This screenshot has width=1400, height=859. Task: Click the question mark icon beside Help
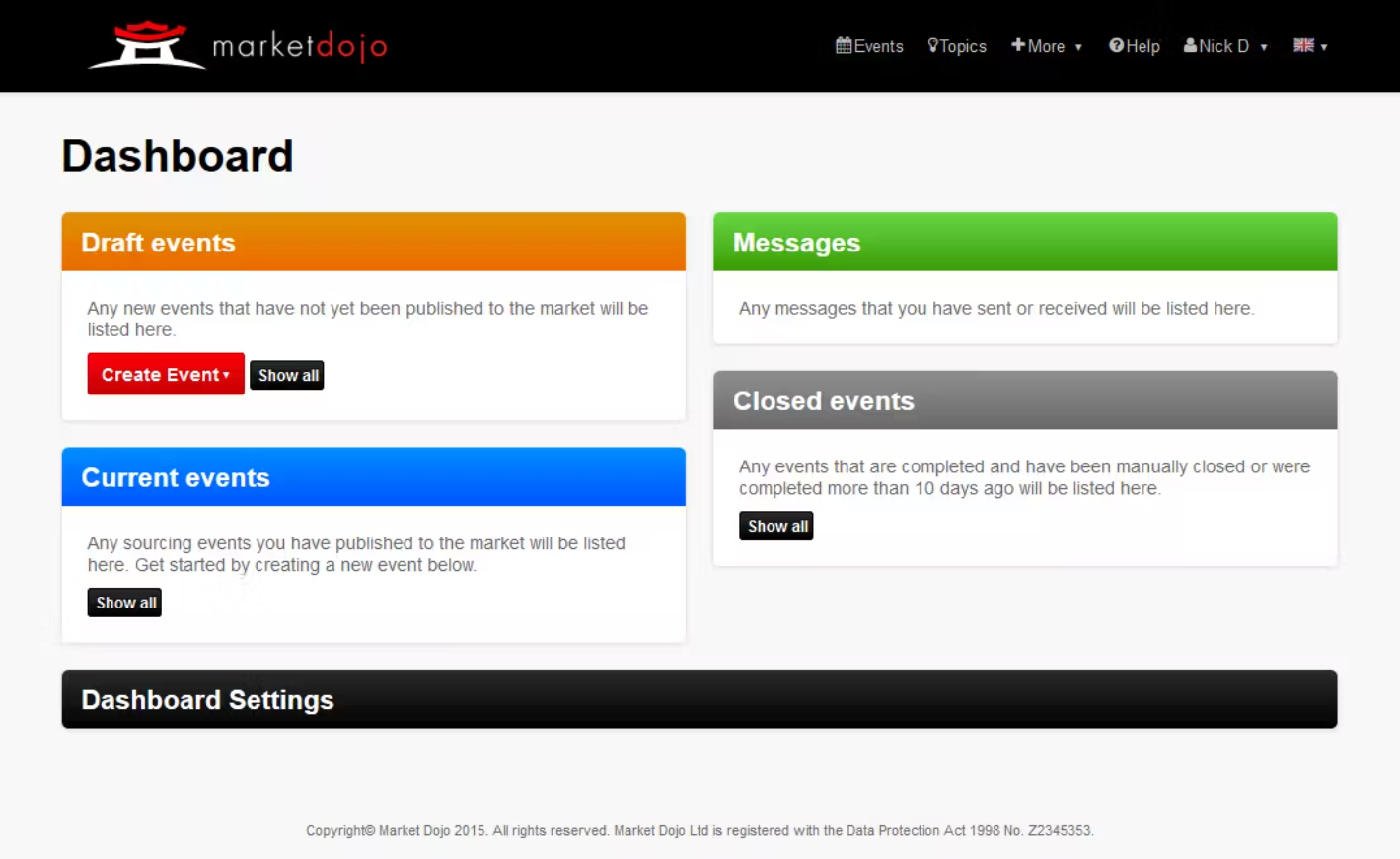[x=1116, y=45]
